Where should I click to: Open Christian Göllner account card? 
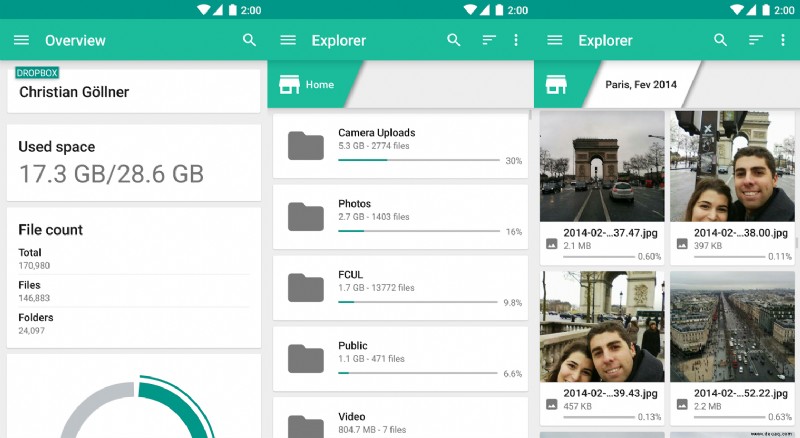point(134,91)
